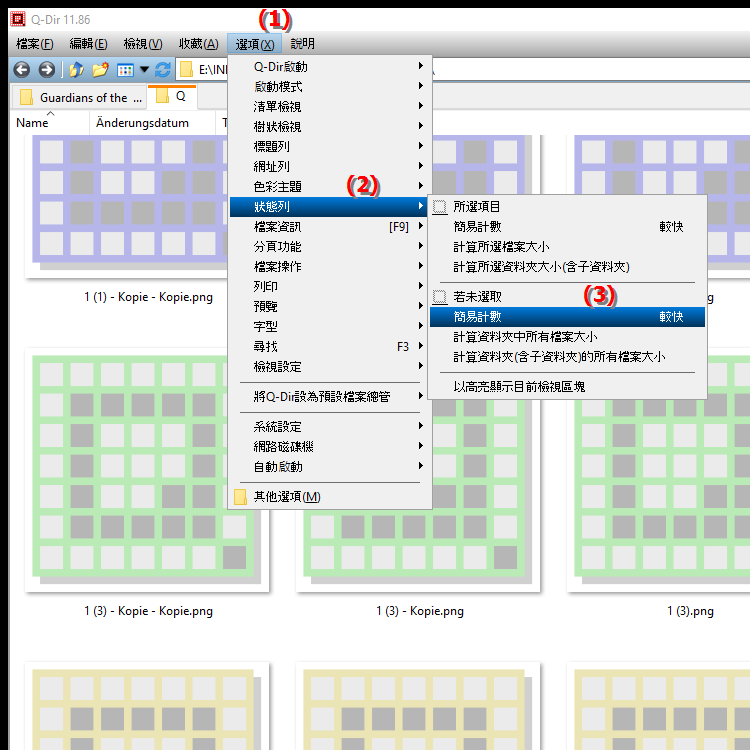Click the folder-up icon in toolbar
The image size is (750, 750).
(76, 70)
